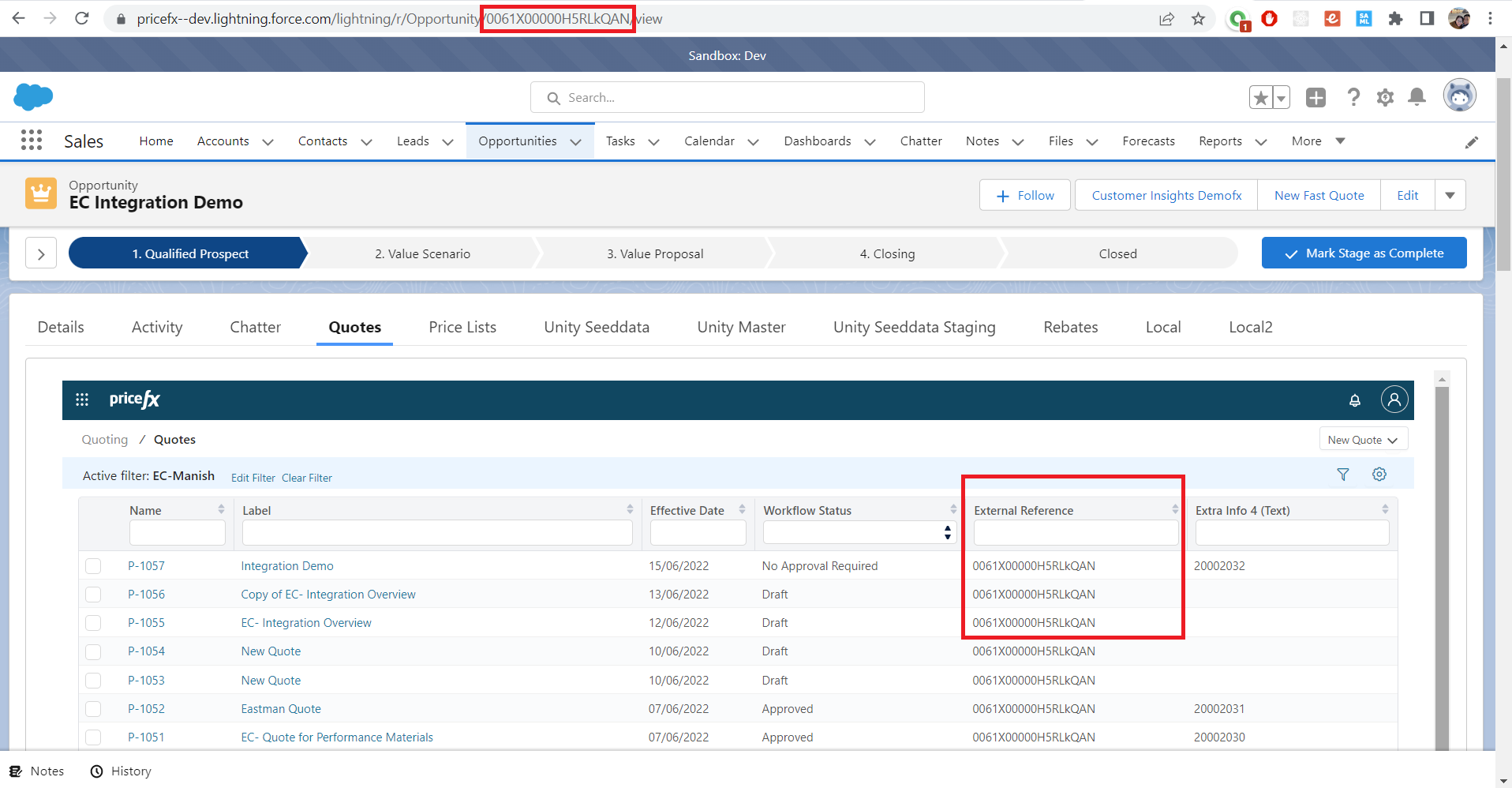Click the Salesforce setup gear icon
This screenshot has width=1512, height=788.
coord(1385,97)
